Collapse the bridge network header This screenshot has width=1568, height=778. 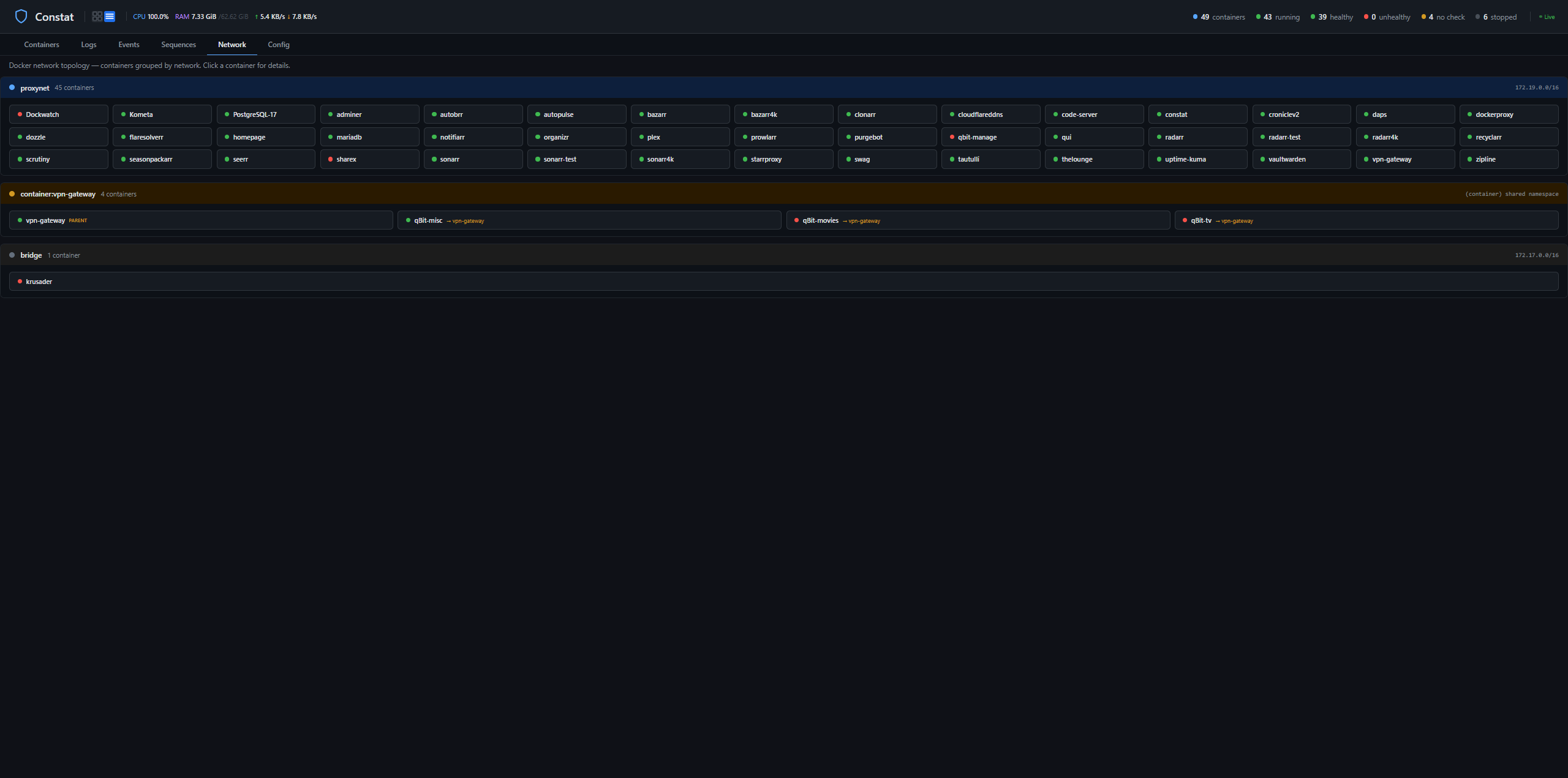coord(783,255)
